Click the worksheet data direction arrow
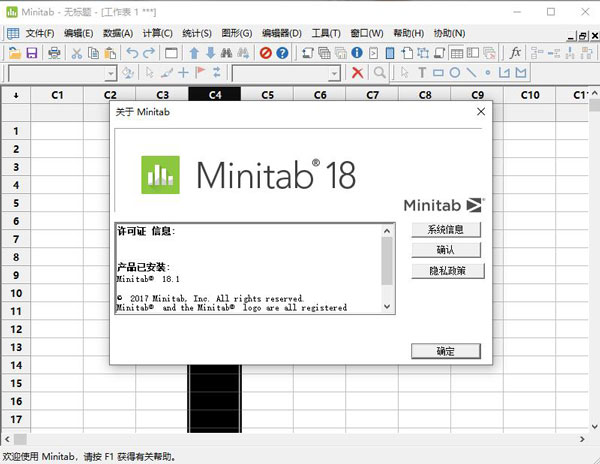 (16, 95)
